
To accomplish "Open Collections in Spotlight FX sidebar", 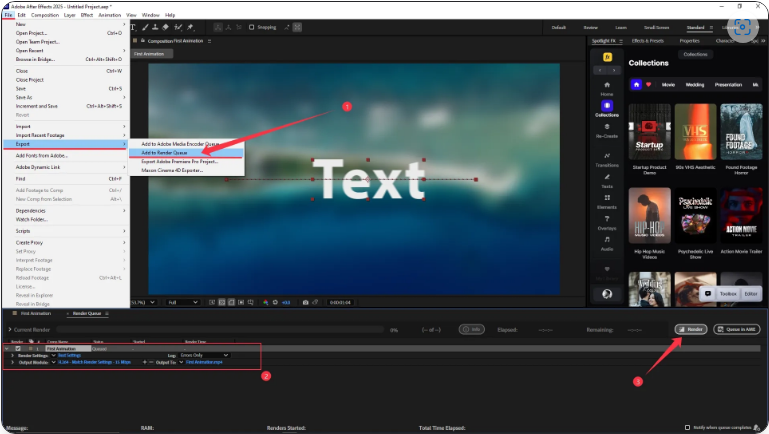I will (x=607, y=109).
